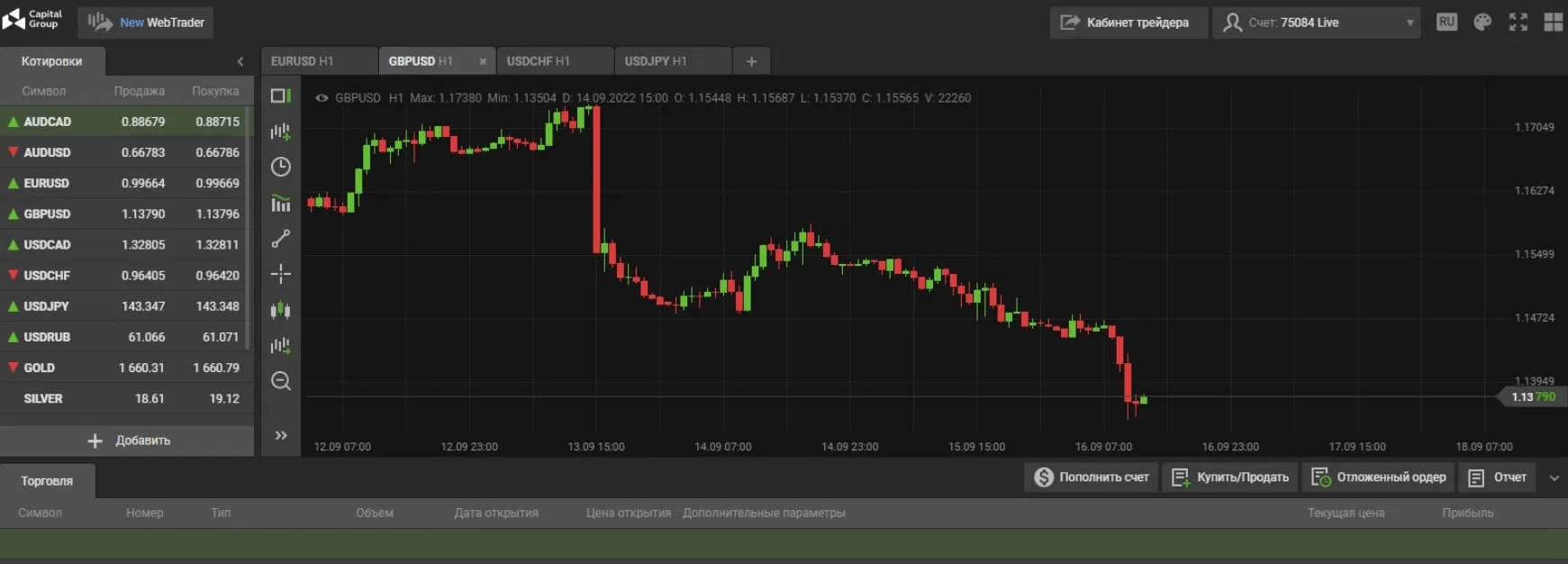Open the New WebTrader button

pos(146,23)
